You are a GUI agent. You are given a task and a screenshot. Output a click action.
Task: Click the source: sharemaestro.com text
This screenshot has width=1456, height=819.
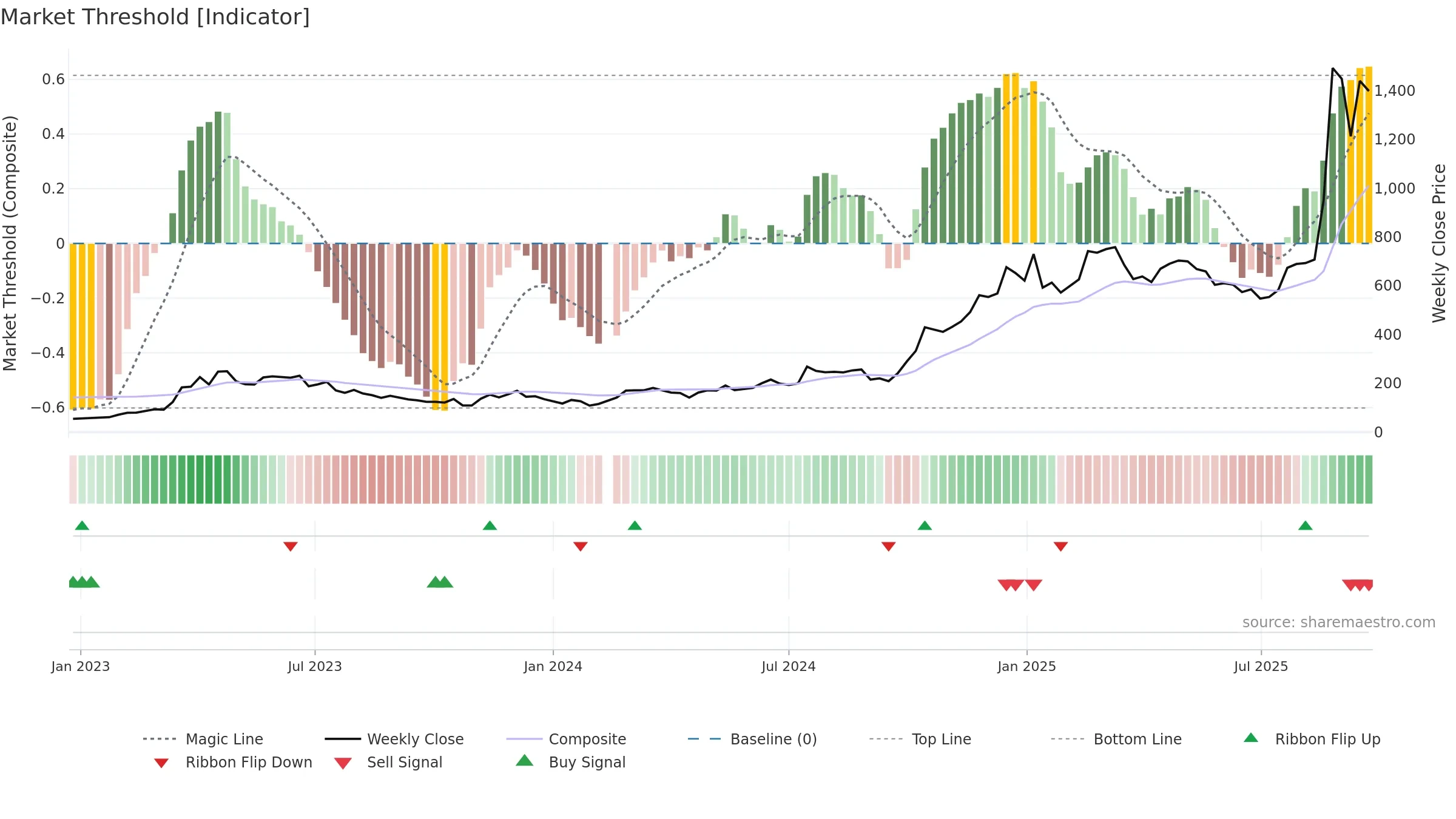(1339, 622)
